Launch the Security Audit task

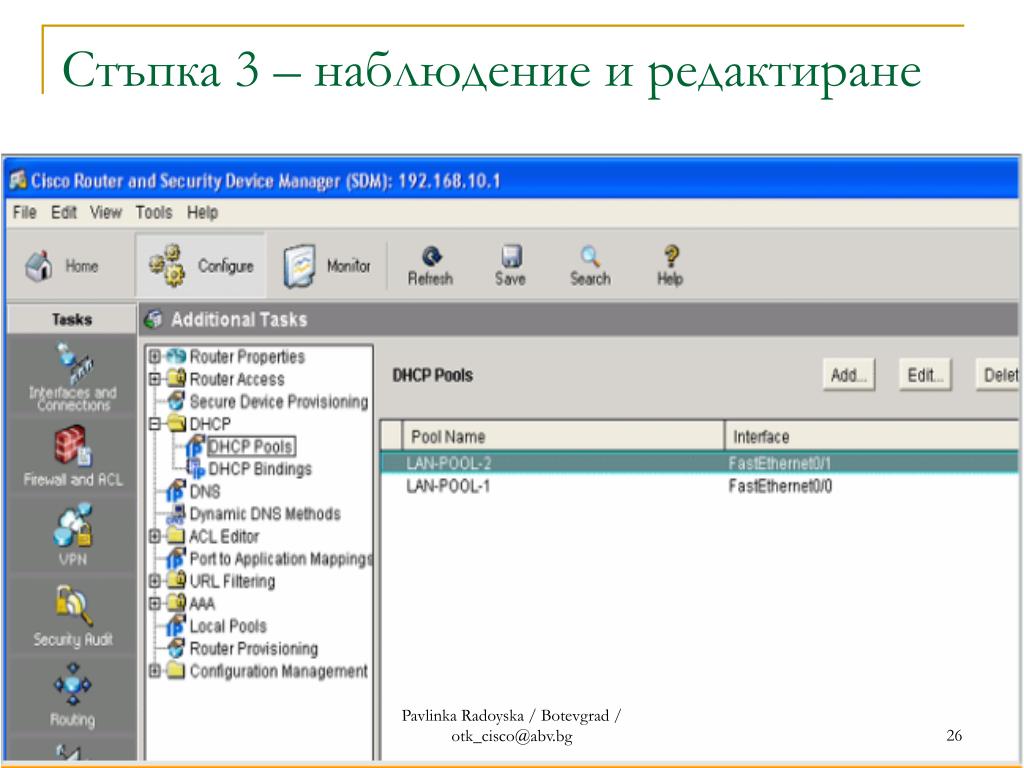[x=72, y=616]
